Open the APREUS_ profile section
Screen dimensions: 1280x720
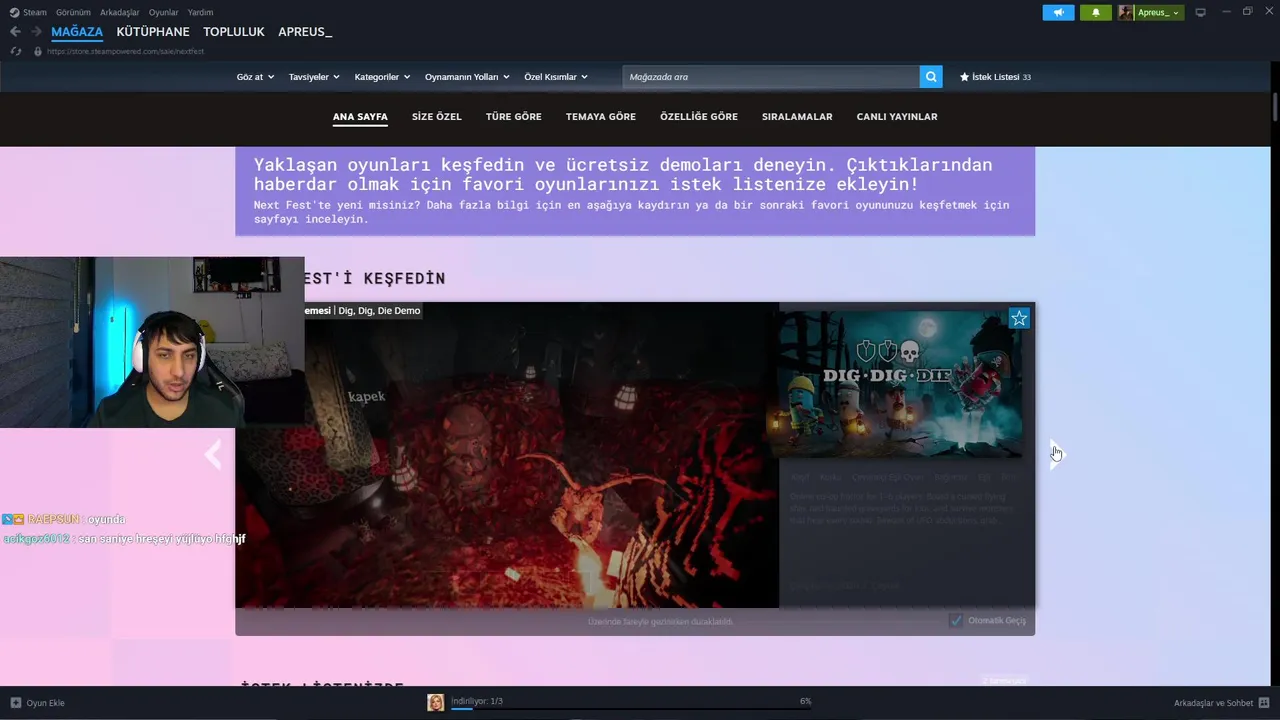[305, 32]
